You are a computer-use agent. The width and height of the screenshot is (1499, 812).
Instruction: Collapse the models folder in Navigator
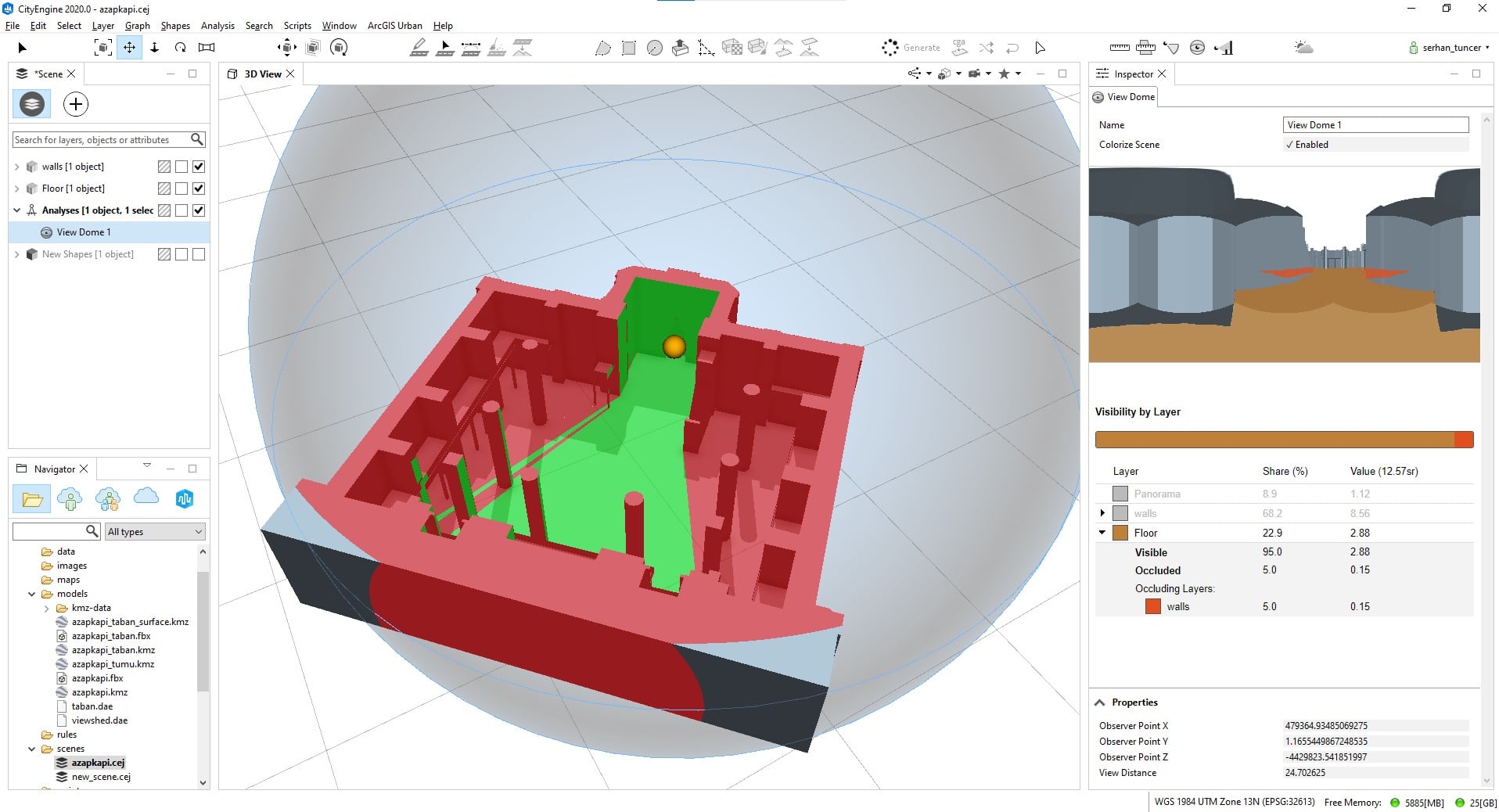[x=32, y=594]
